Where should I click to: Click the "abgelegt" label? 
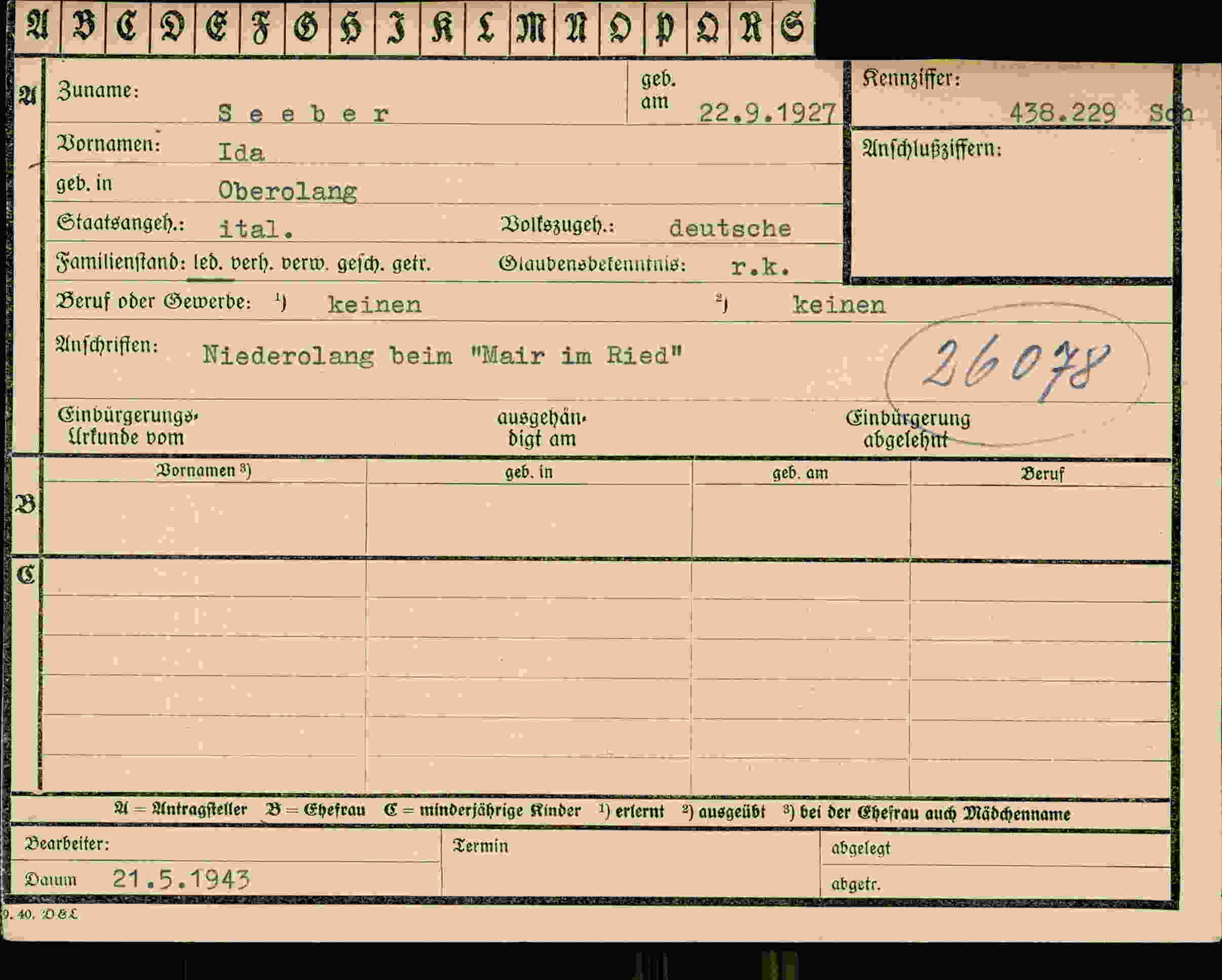860,849
